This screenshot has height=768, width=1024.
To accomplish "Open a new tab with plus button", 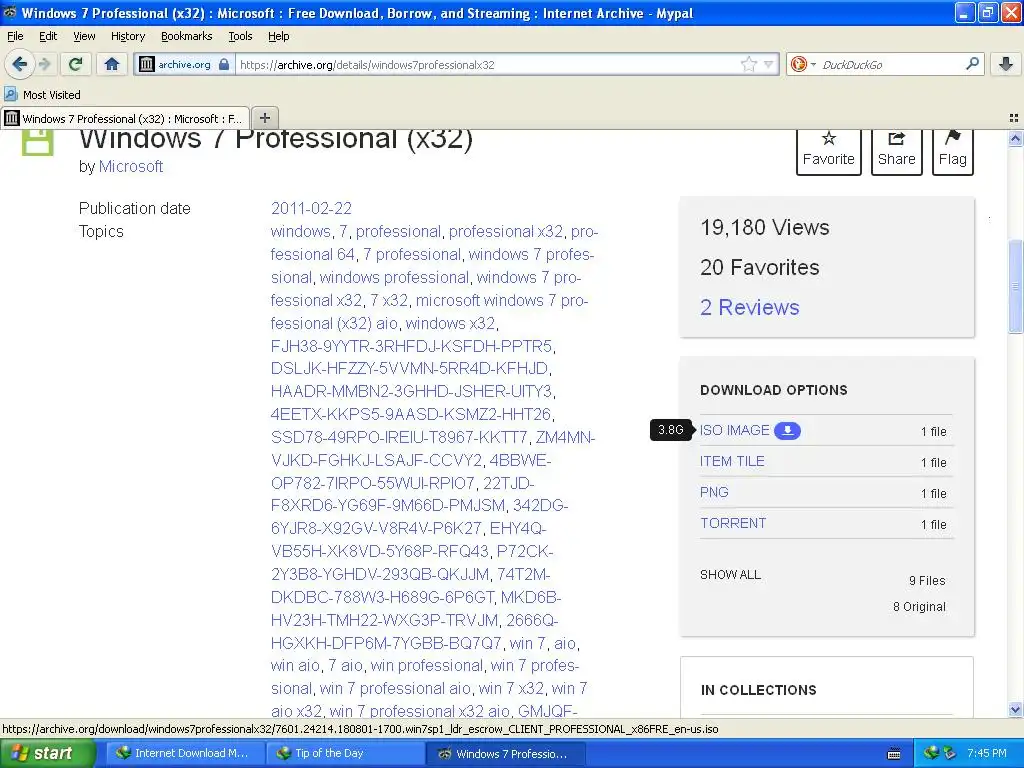I will [x=264, y=118].
